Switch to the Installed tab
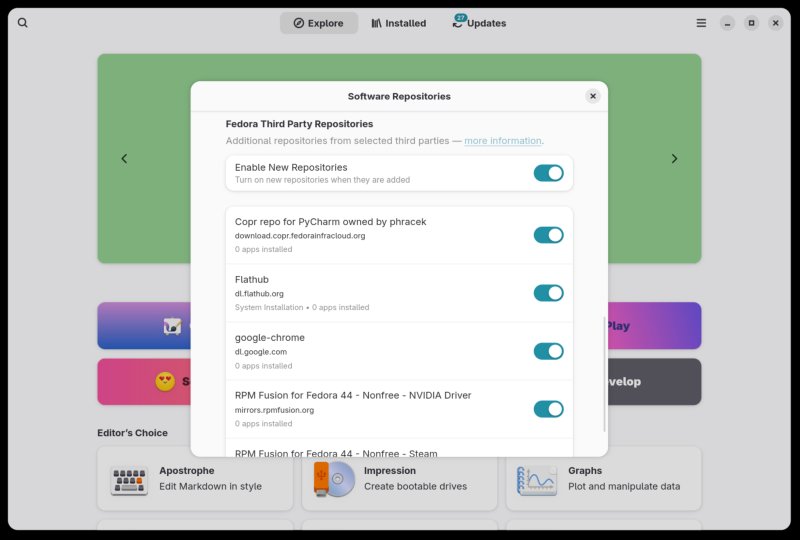This screenshot has height=540, width=800. point(398,23)
